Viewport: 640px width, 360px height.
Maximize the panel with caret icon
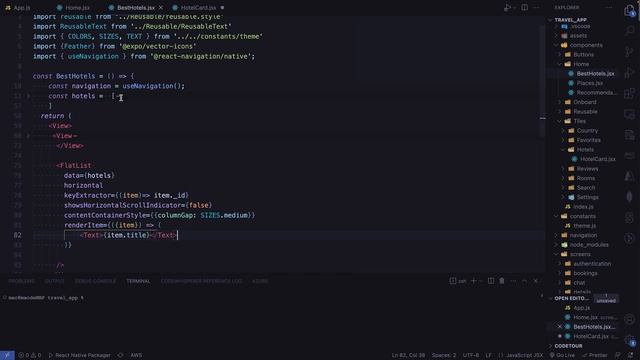click(x=524, y=281)
